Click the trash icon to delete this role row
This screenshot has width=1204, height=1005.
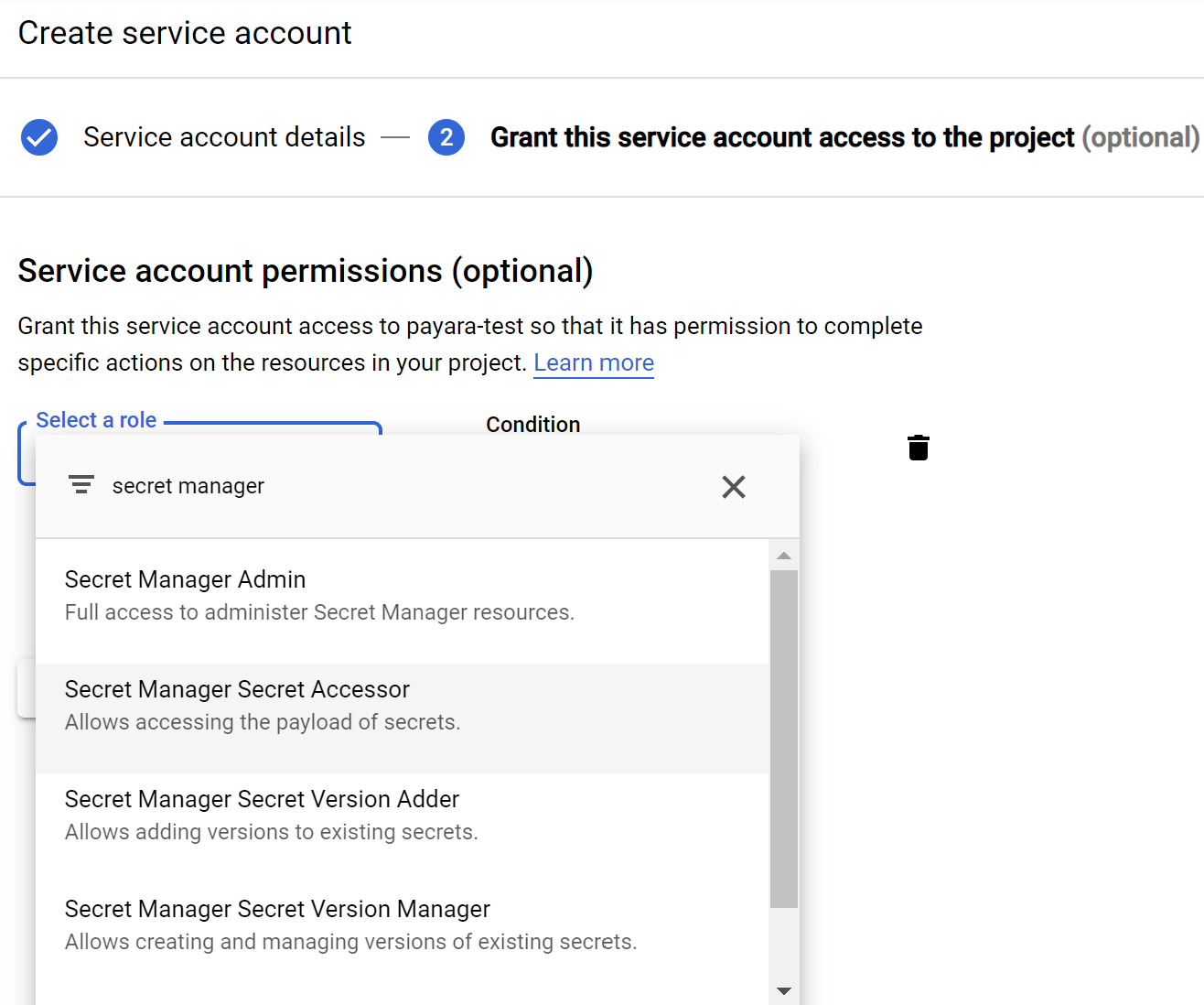click(x=918, y=448)
